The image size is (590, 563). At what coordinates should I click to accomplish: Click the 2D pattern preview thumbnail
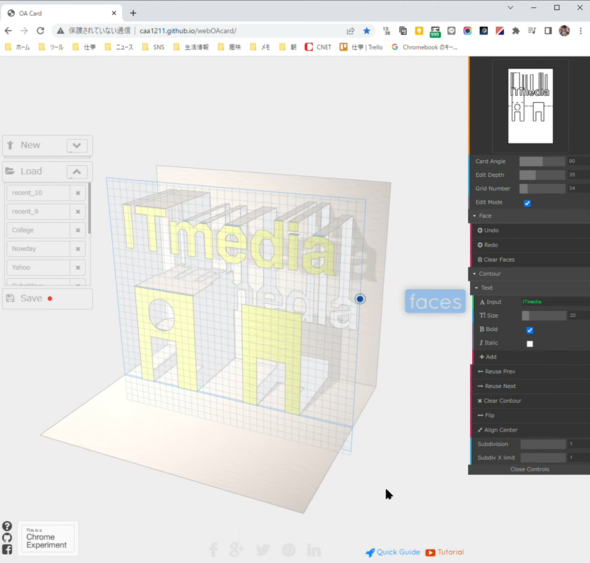[x=530, y=106]
